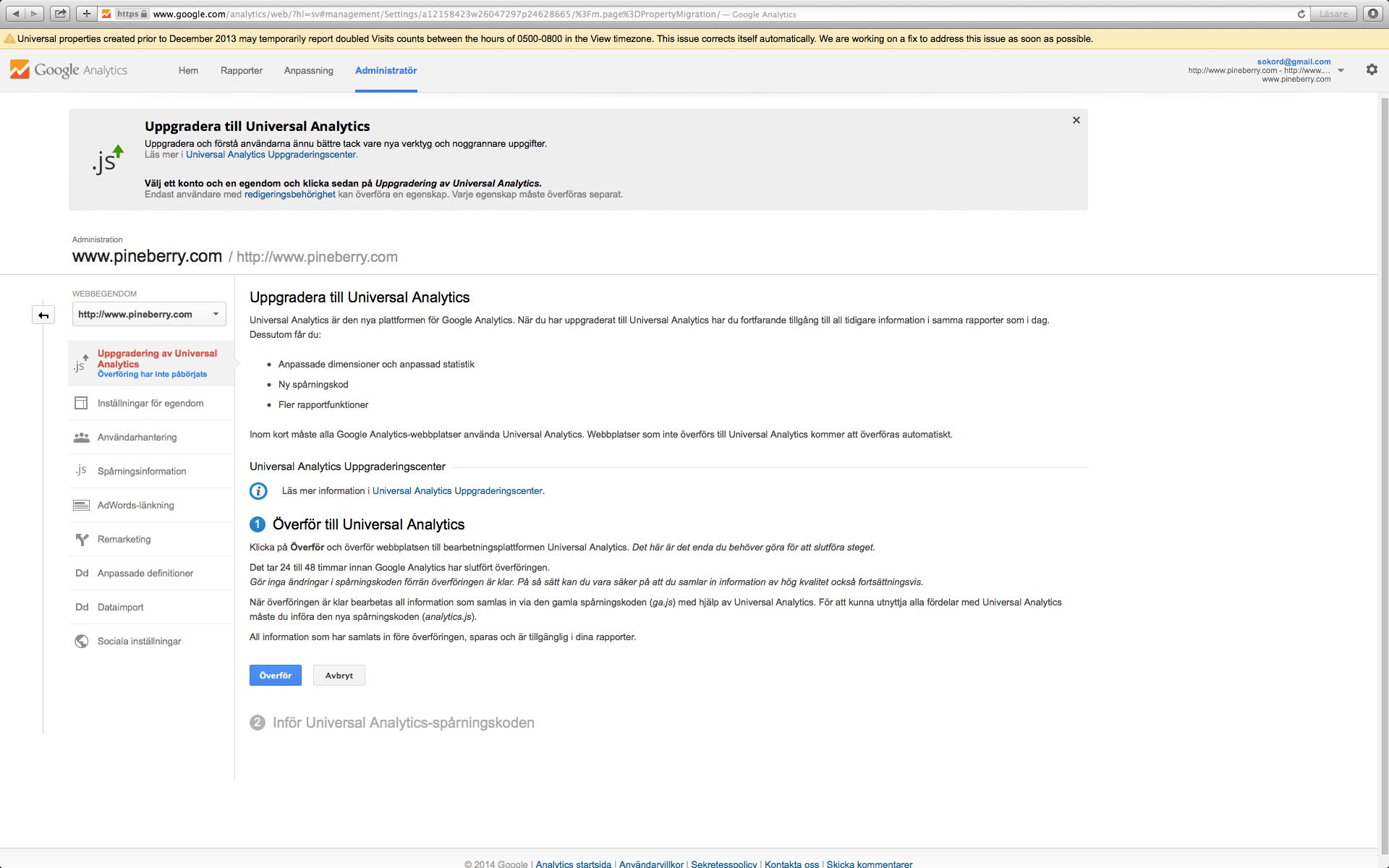
Task: Open Universal Analytics Uppgraderingscenter link in banner
Action: coord(271,155)
